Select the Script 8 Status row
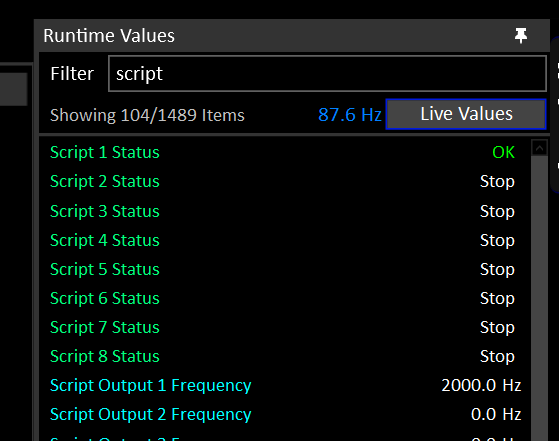 284,356
